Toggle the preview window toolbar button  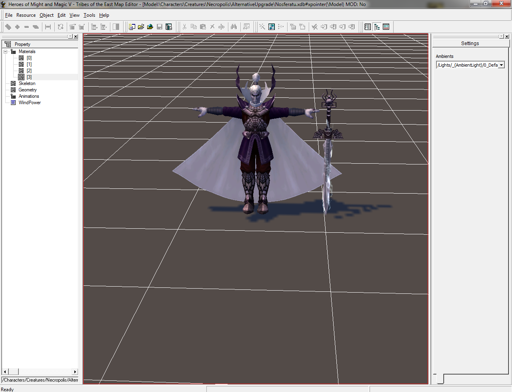[386, 27]
